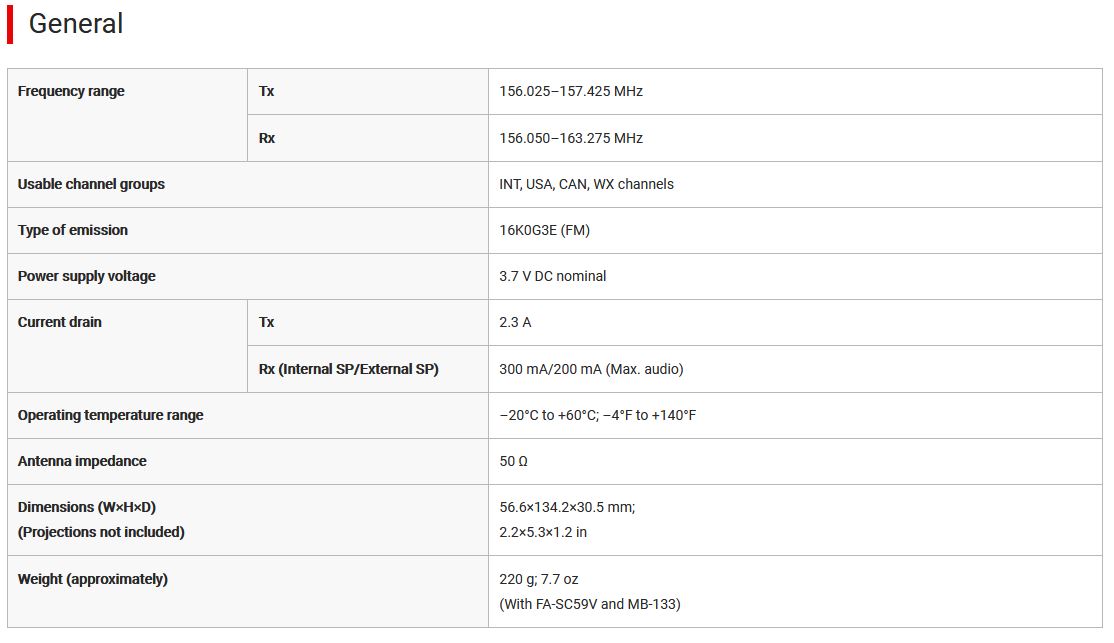This screenshot has width=1114, height=643.
Task: Select the Current drain row label
Action: 60,322
